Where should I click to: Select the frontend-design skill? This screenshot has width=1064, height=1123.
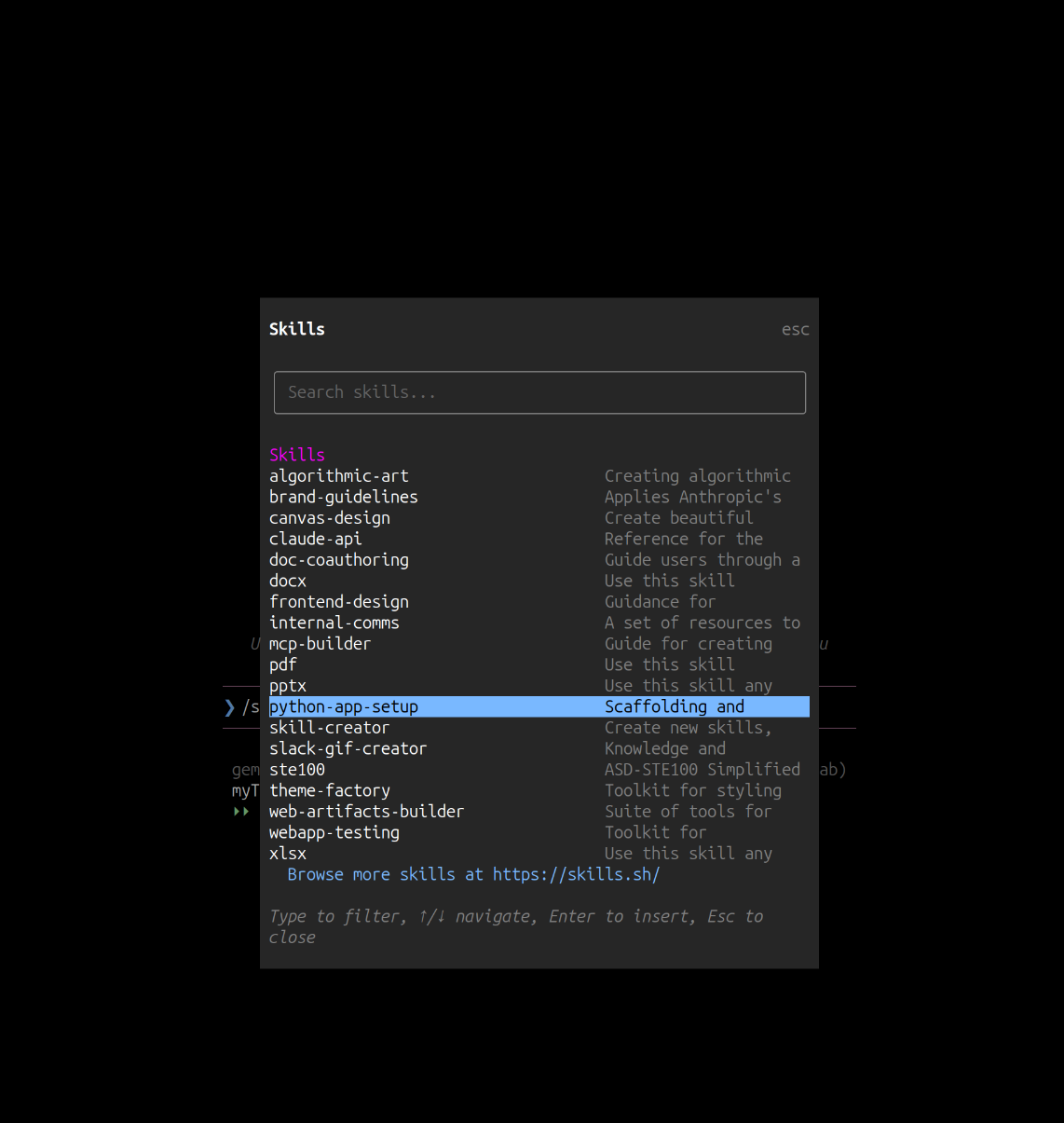539,602
